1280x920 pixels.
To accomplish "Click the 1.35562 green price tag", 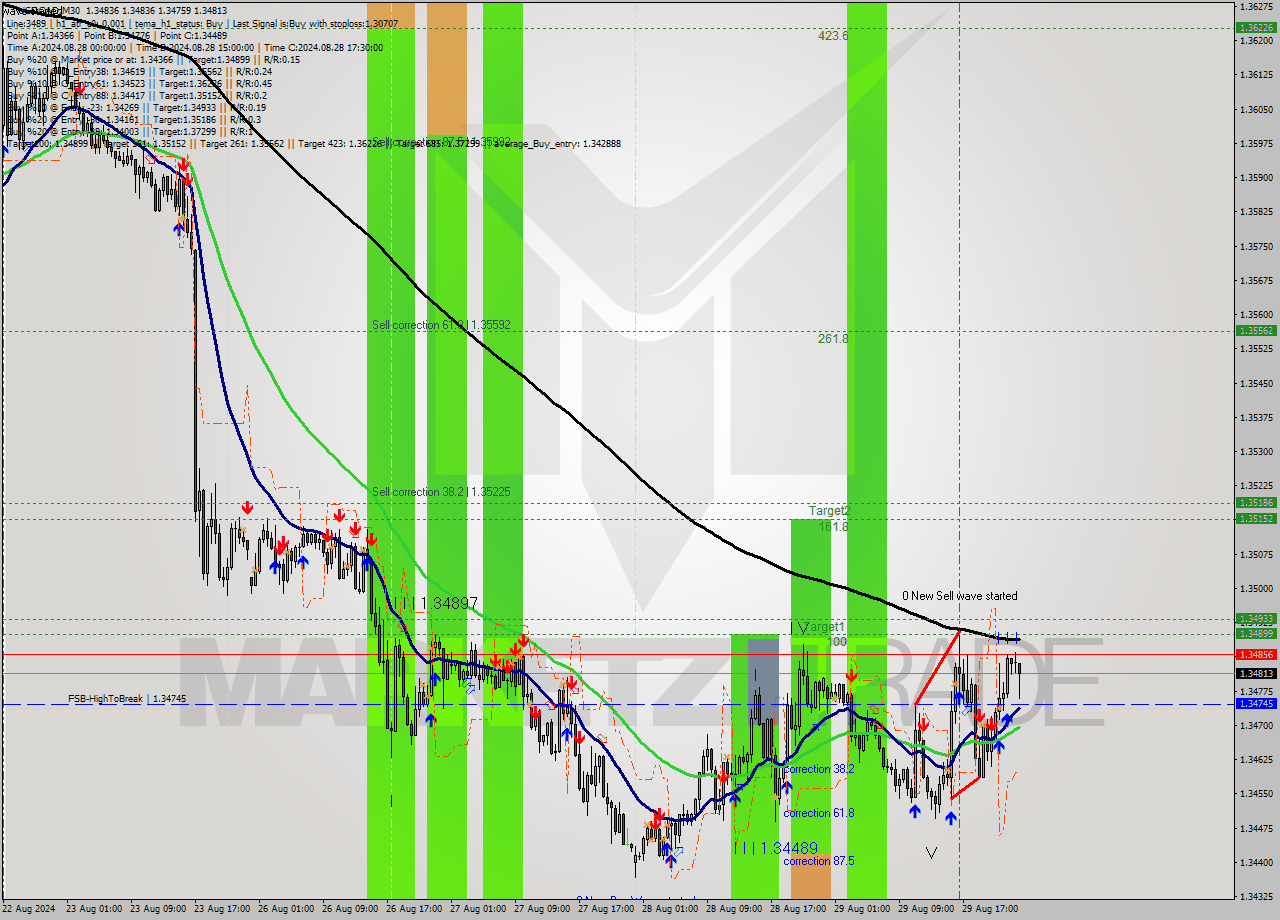I will 1255,330.
